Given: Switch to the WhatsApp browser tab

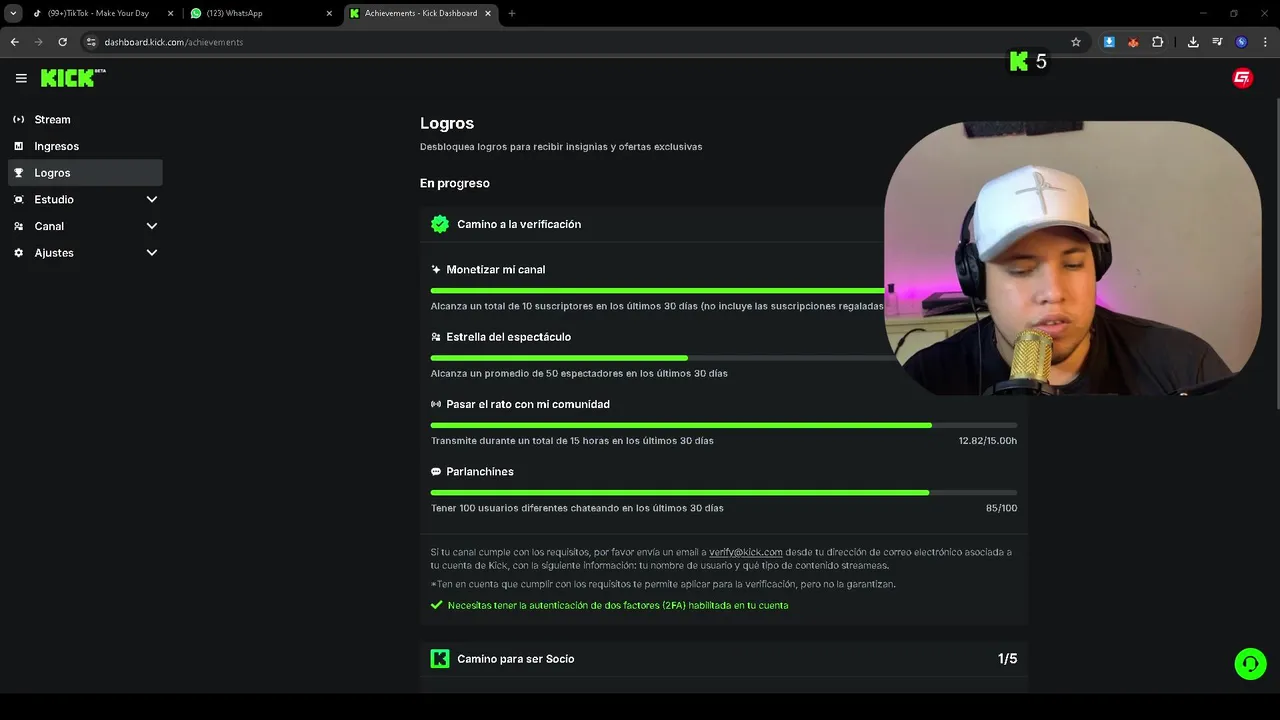Looking at the screenshot, I should [x=262, y=13].
